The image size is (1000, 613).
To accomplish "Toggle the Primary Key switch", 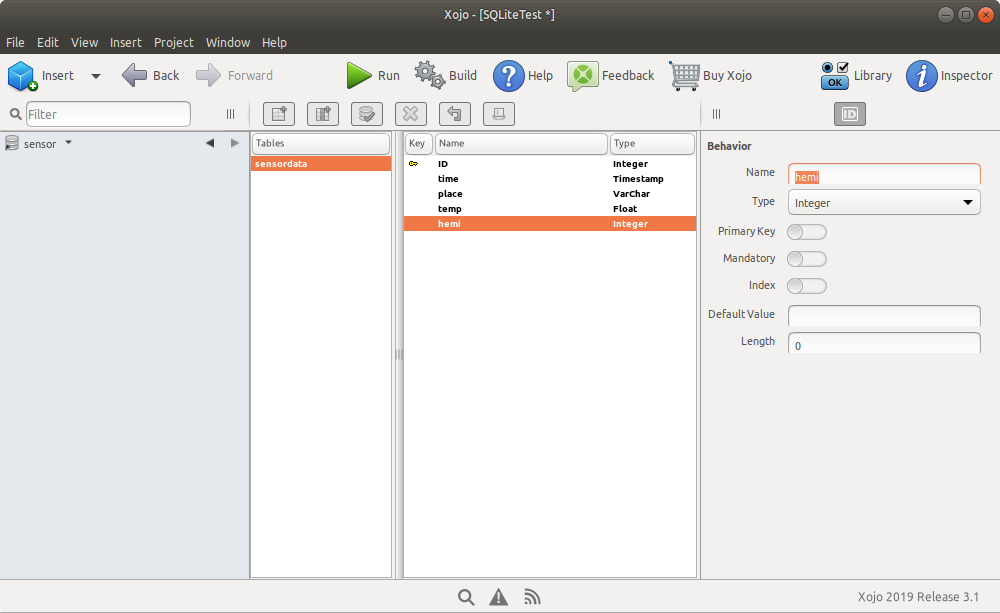I will point(807,232).
